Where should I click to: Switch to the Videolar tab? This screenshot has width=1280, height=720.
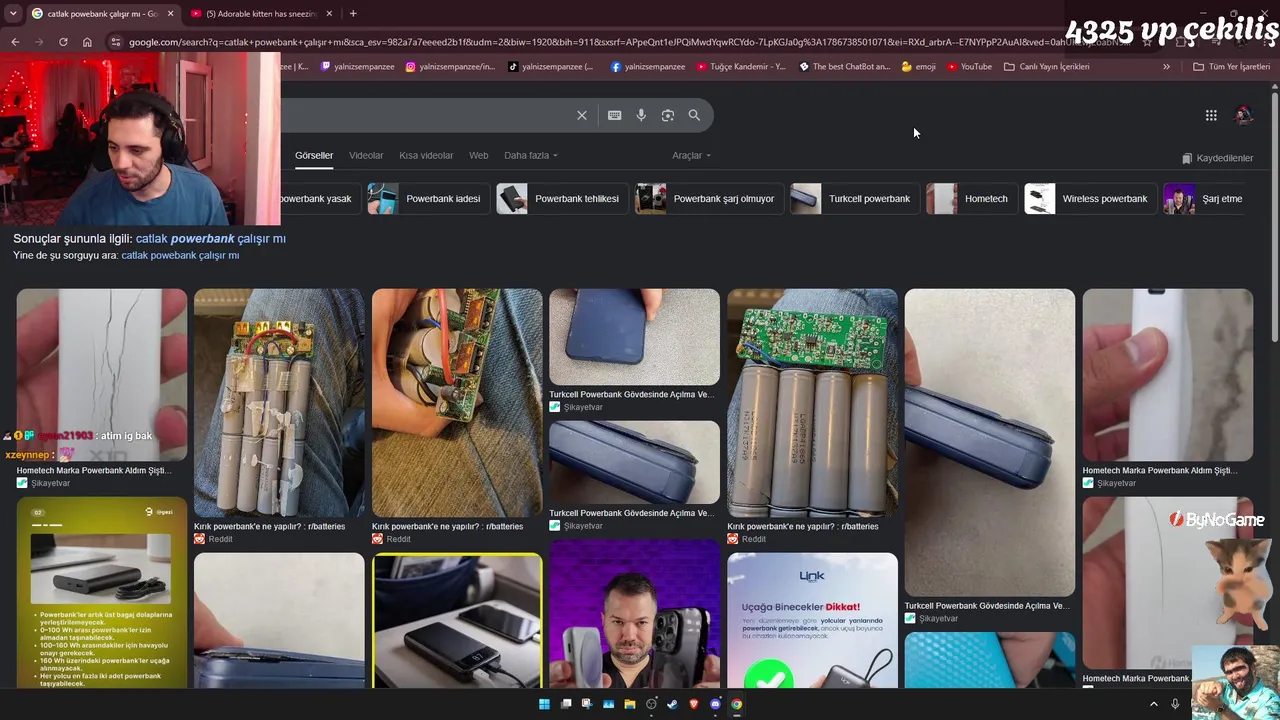point(366,155)
